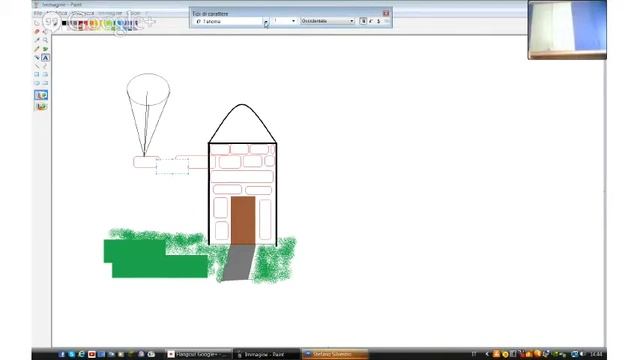This screenshot has height=360, width=640.
Task: Select the Eraser tool
Action: (x=37, y=31)
